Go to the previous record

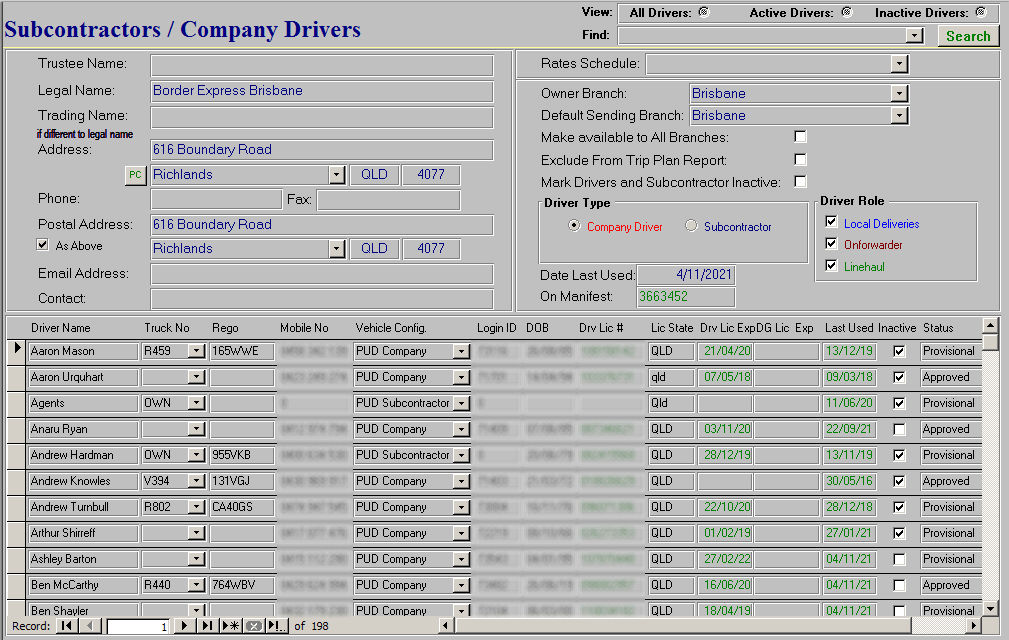[x=90, y=626]
